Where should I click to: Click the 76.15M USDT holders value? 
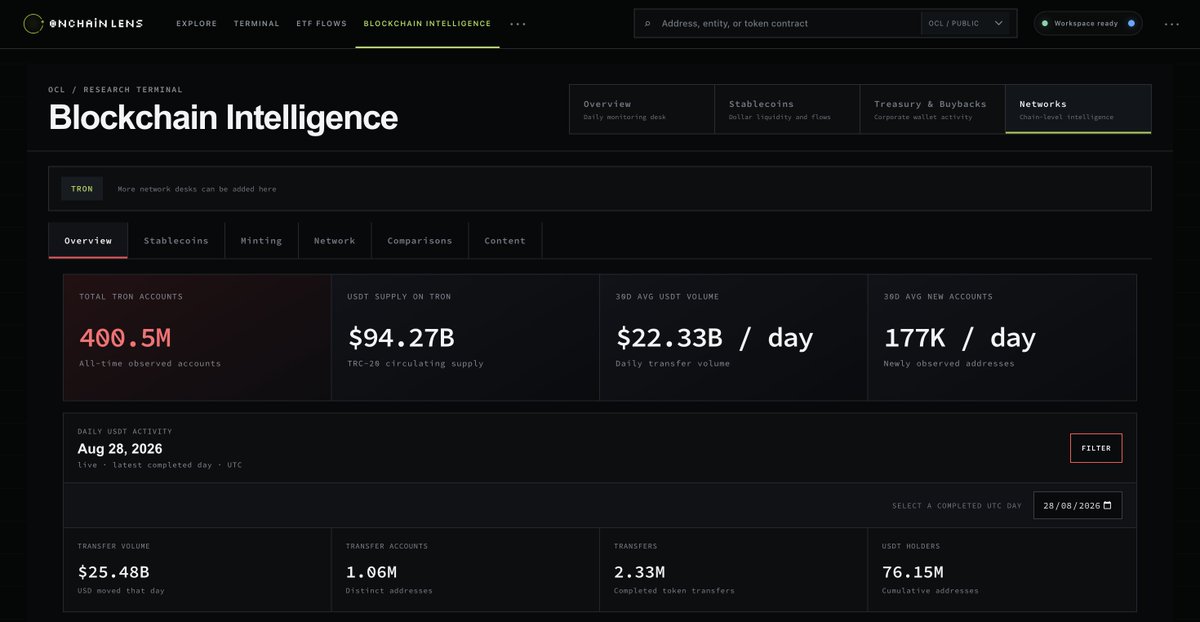click(x=912, y=572)
